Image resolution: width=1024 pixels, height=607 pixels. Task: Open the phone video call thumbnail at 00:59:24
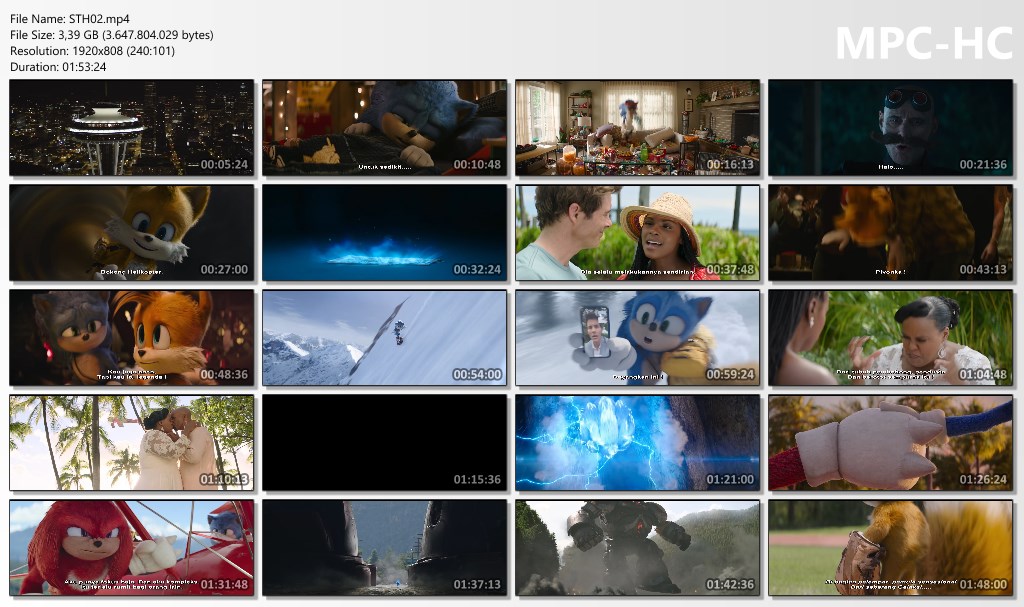pos(637,338)
